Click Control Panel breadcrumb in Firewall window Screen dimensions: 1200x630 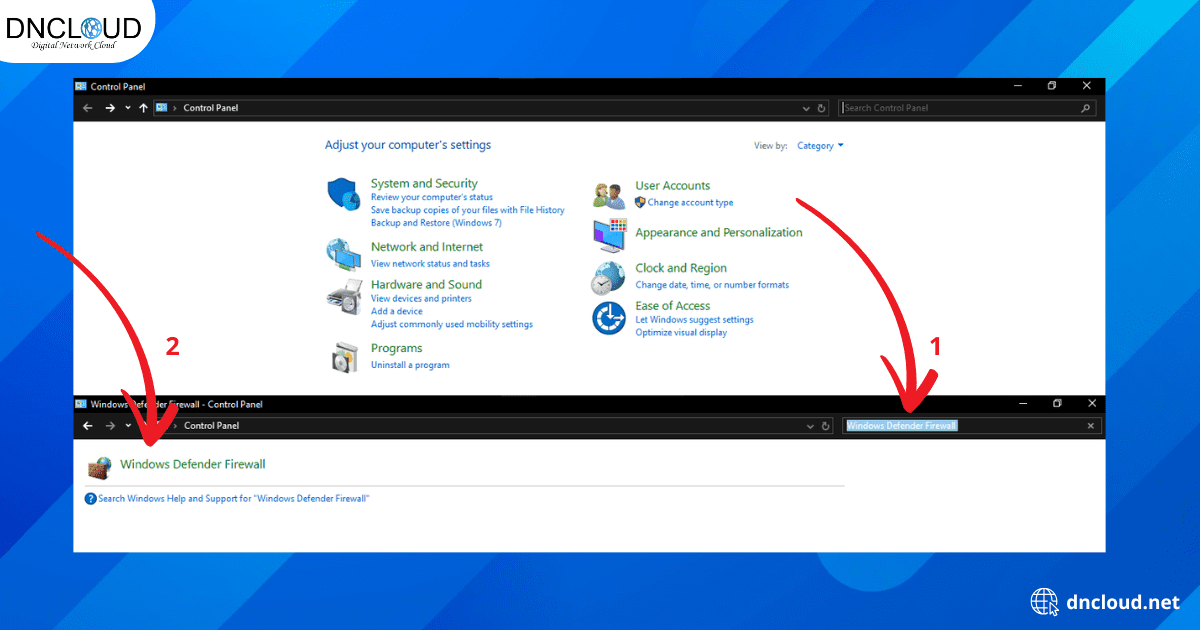[211, 426]
